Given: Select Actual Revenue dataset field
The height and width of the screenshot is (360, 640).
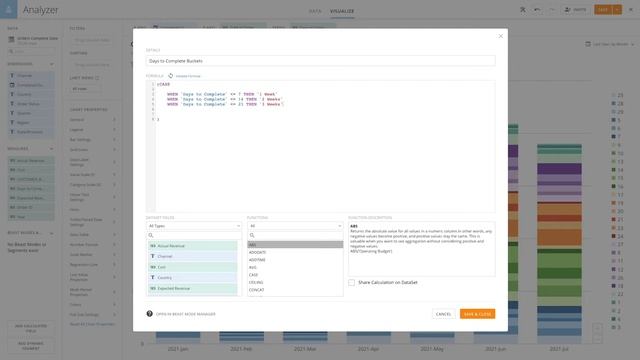Looking at the screenshot, I should [192, 246].
